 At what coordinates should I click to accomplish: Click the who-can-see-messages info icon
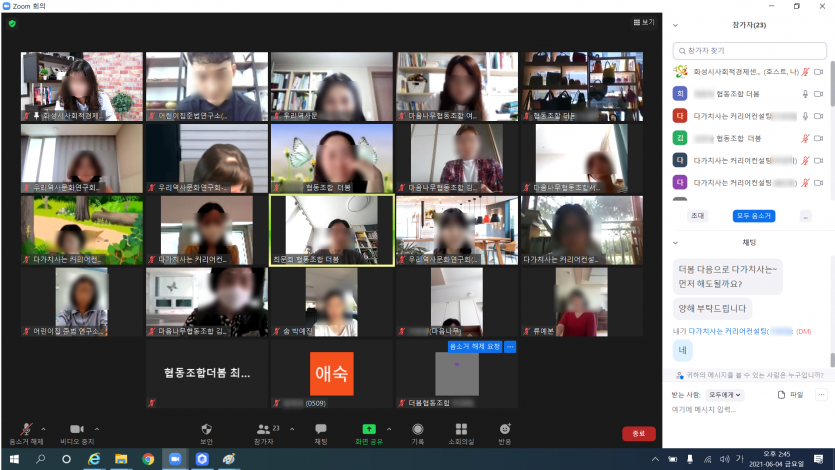pos(680,375)
